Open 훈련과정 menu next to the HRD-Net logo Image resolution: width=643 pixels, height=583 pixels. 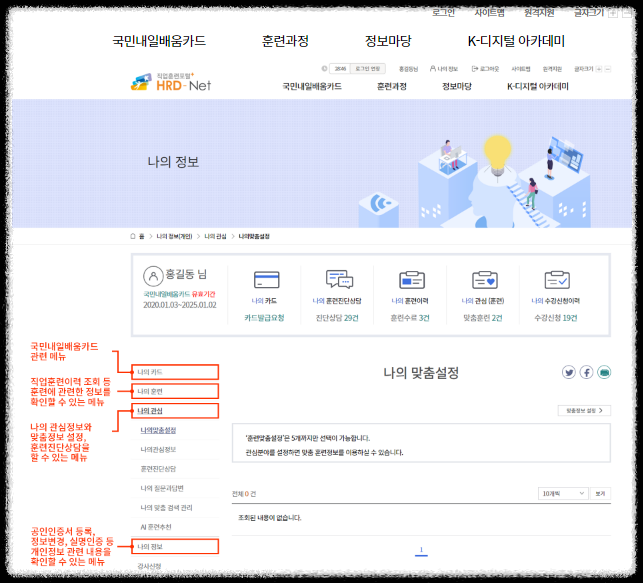pos(392,86)
